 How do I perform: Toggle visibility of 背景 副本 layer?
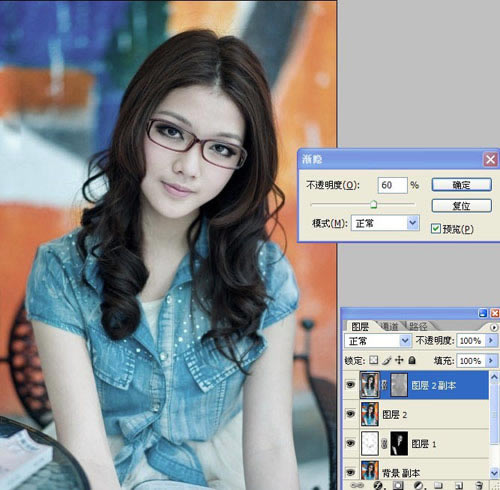point(350,472)
